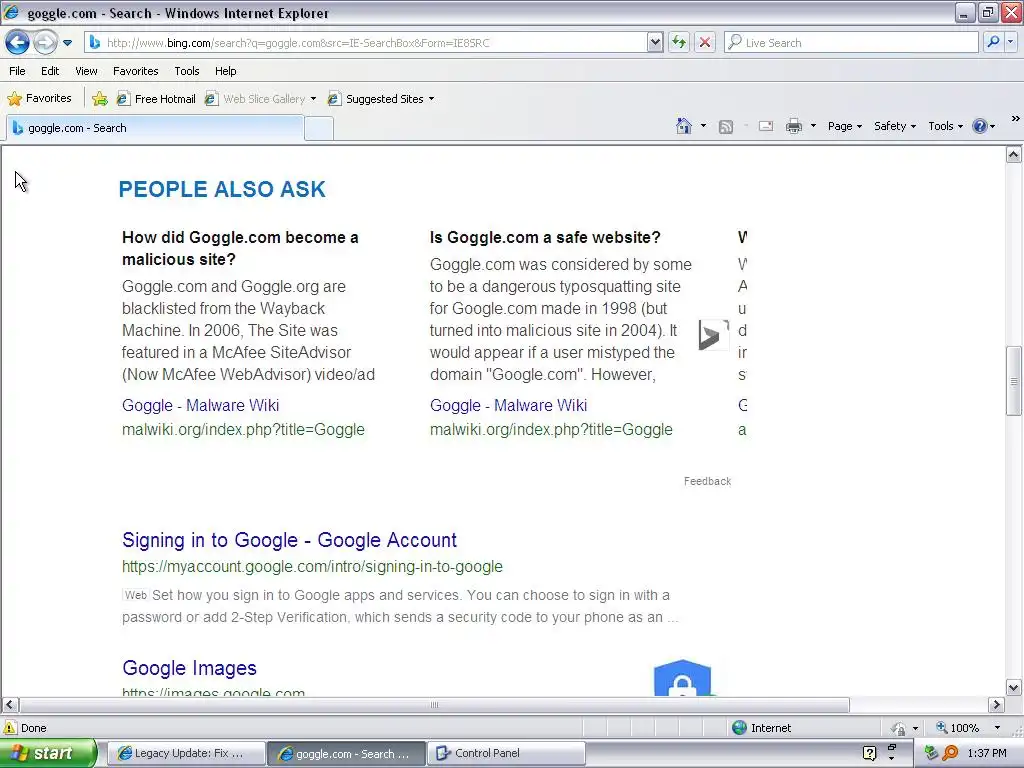This screenshot has width=1024, height=768.
Task: Open first Goggle - Malware Wiki link
Action: pos(200,406)
